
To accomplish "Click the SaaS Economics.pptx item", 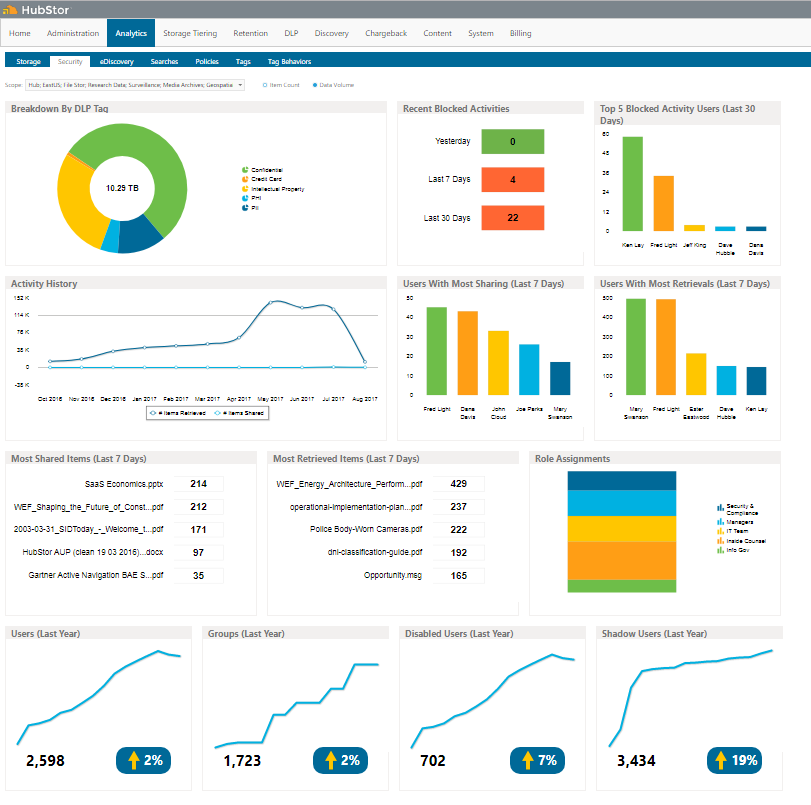I will click(124, 484).
